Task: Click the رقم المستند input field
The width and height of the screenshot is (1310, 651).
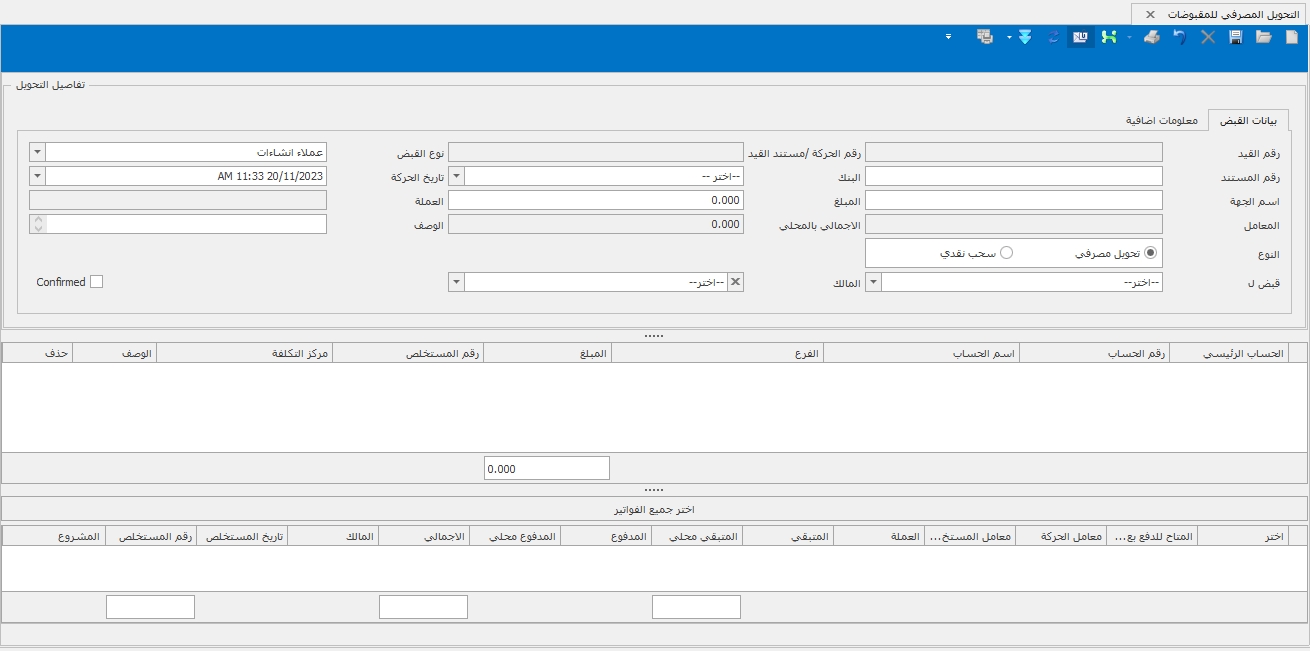Action: tap(1013, 176)
